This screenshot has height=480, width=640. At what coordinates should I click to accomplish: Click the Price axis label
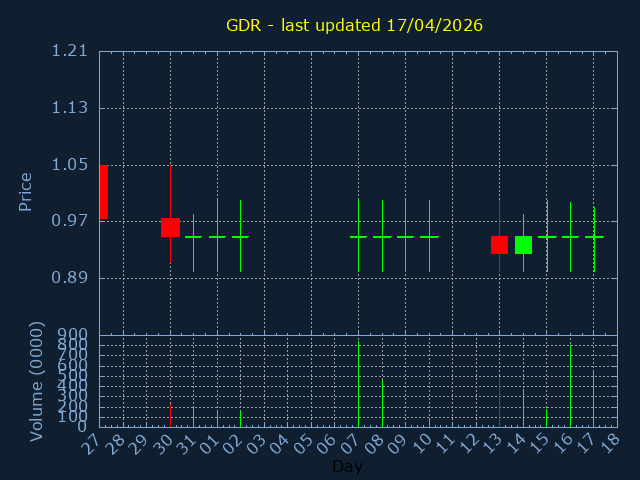[26, 191]
